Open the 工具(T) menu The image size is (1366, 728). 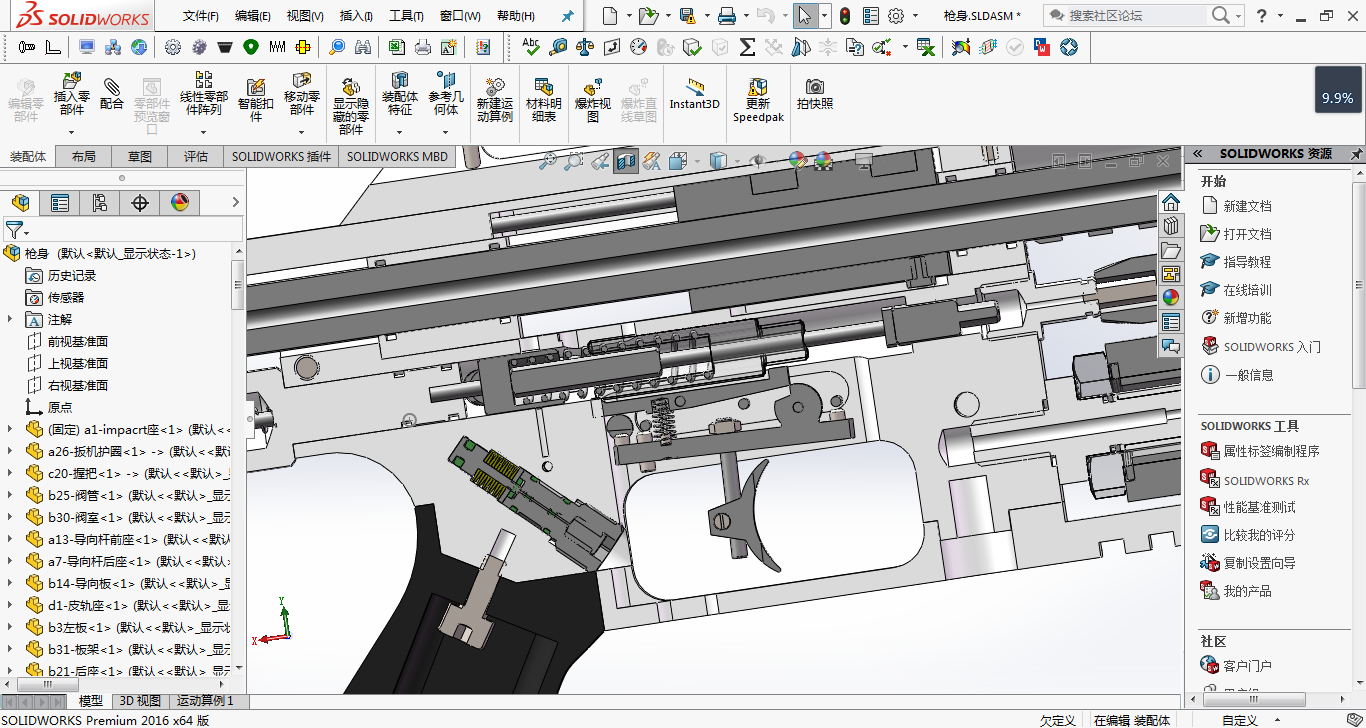click(x=405, y=16)
